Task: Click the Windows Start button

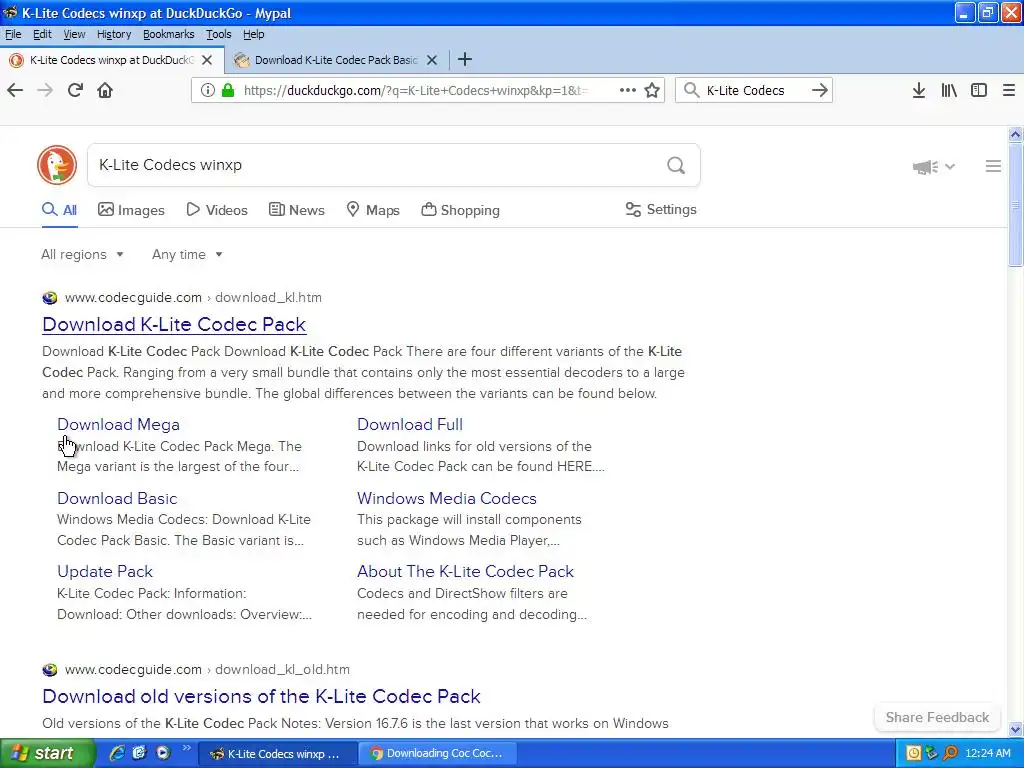Action: [x=46, y=753]
